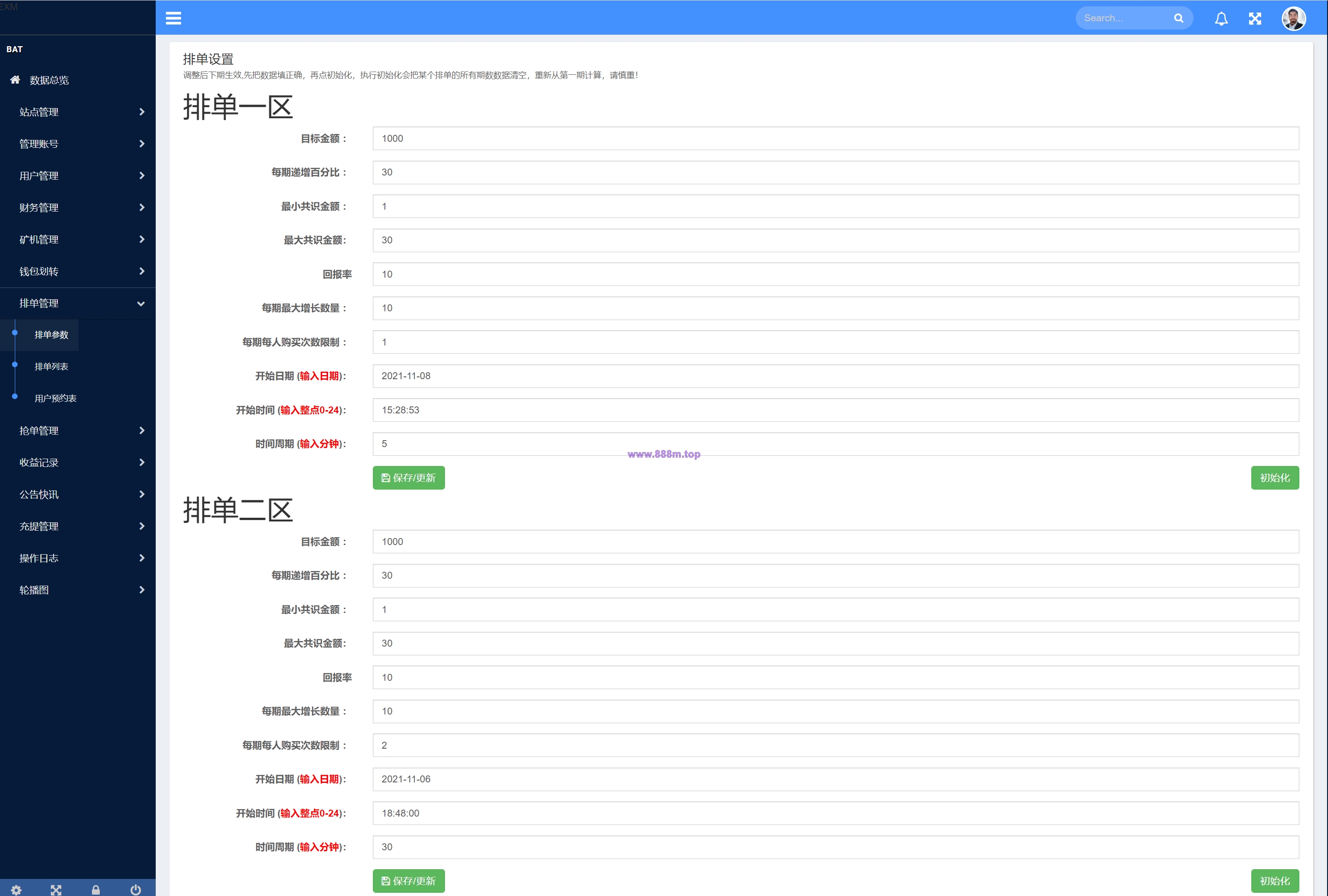The height and width of the screenshot is (896, 1328).
Task: Click 每期递增百分比 field in 排单二区
Action: (x=835, y=575)
